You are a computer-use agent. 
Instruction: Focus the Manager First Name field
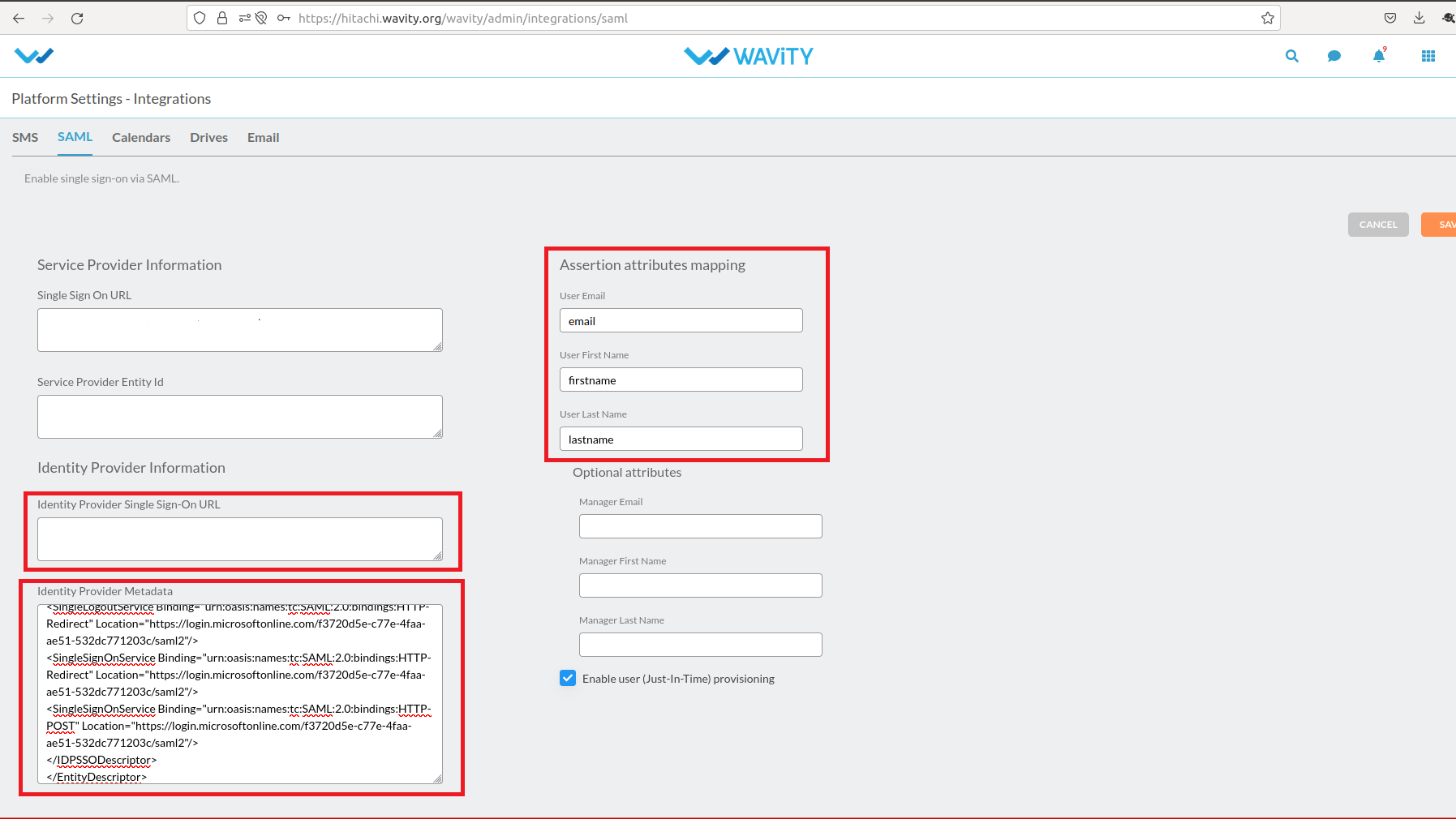(x=701, y=585)
